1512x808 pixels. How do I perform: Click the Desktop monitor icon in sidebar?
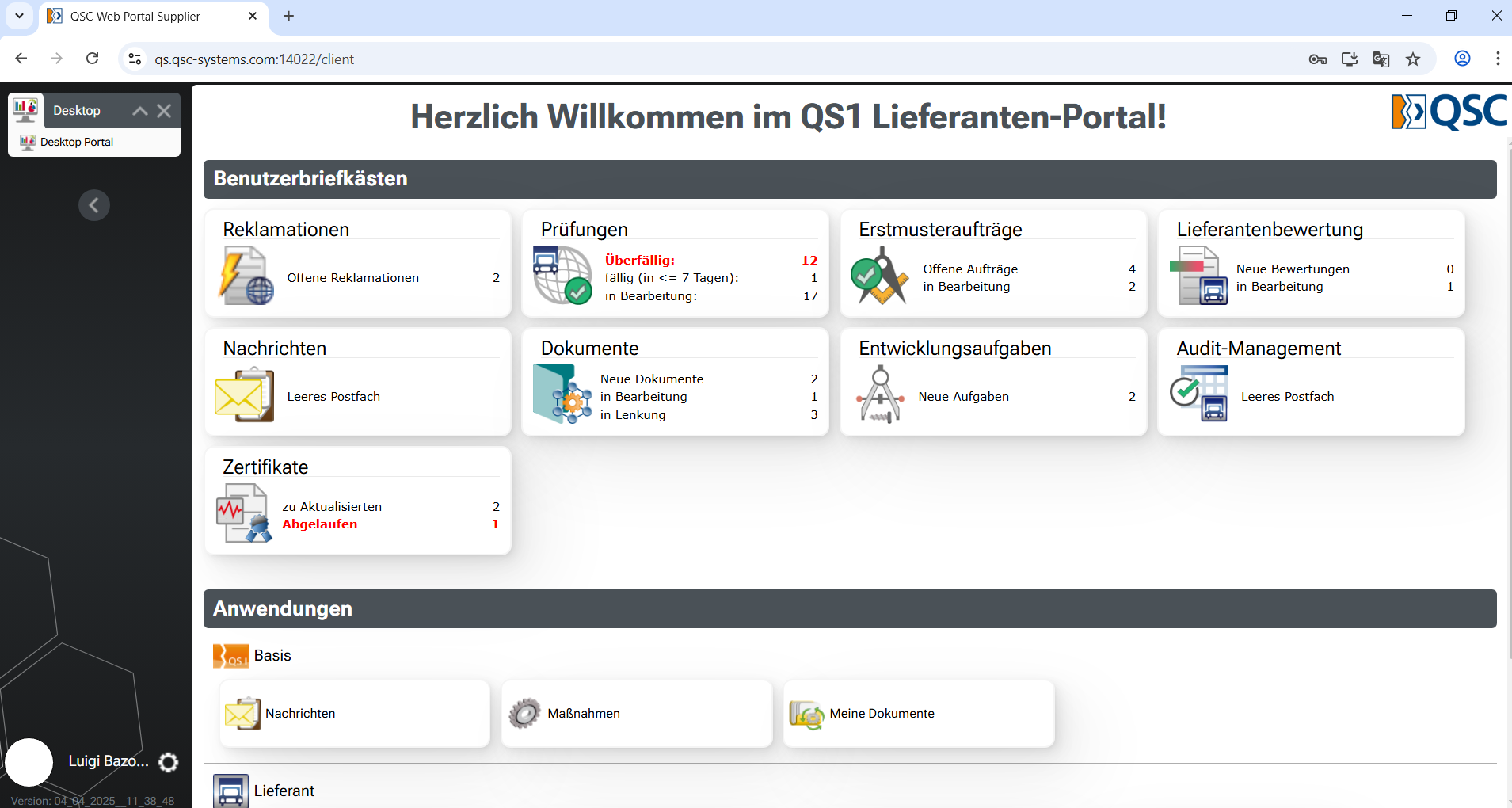(25, 110)
